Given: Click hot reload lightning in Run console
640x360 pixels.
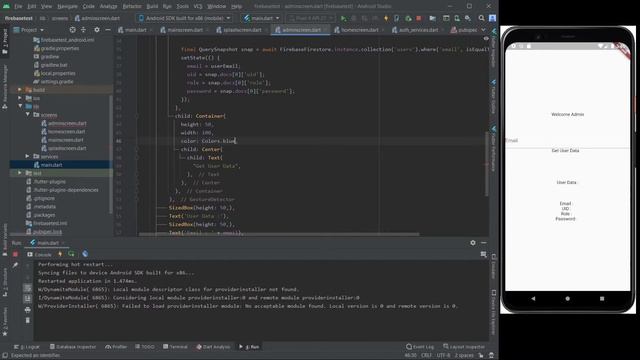Looking at the screenshot, I should click(60, 254).
